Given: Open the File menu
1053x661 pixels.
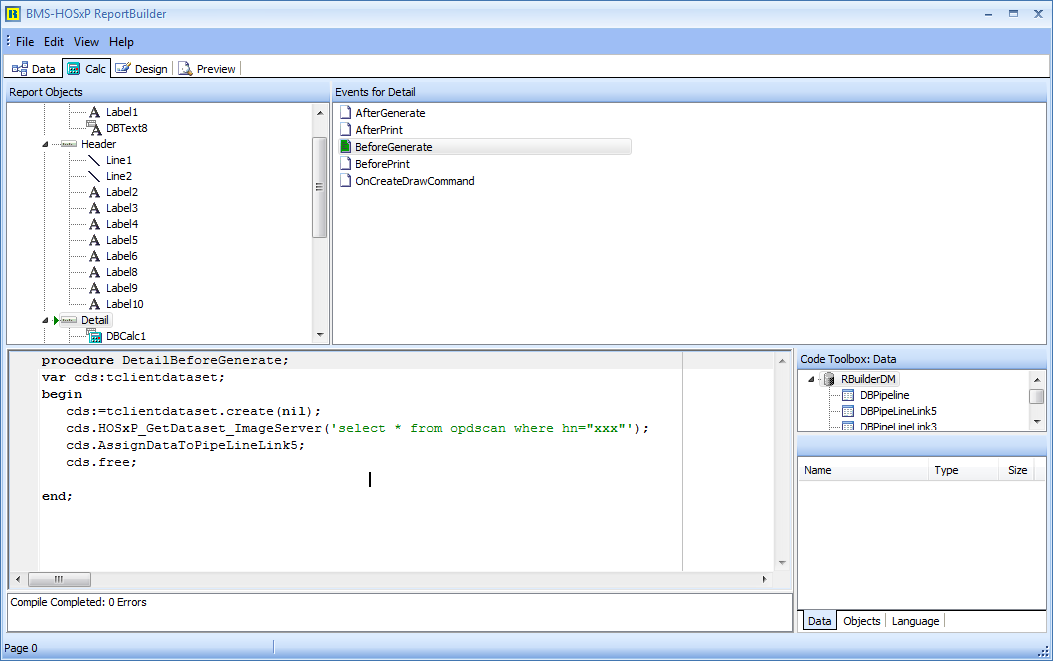Looking at the screenshot, I should (25, 42).
